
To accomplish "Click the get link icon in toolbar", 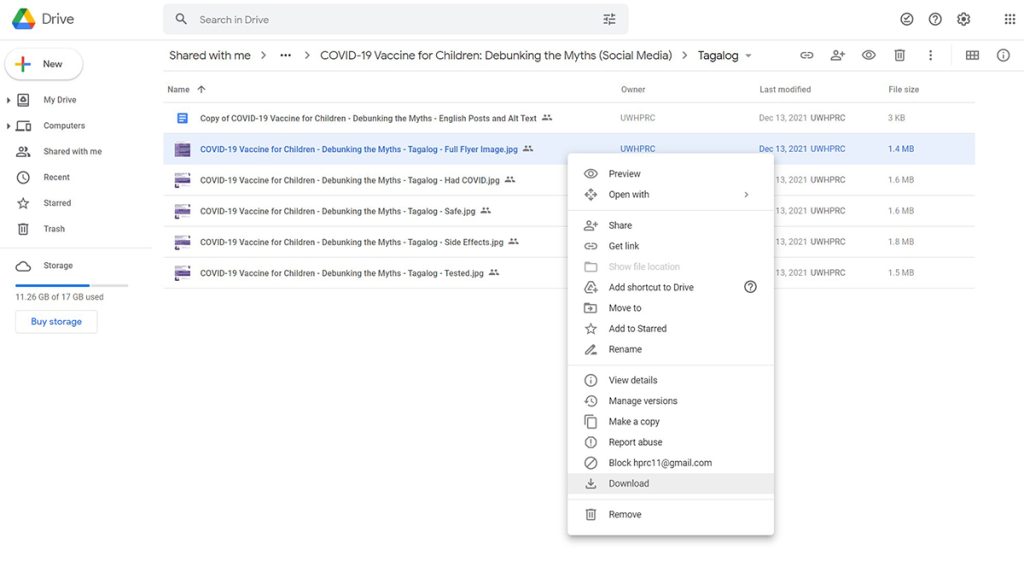I will click(x=807, y=56).
